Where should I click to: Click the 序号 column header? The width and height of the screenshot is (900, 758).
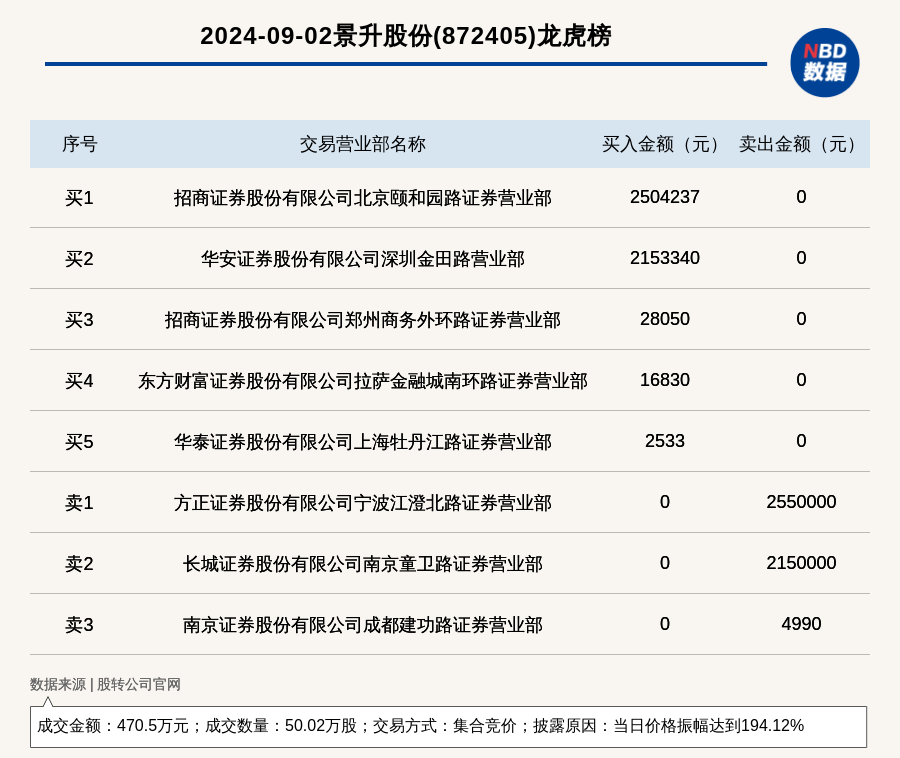80,144
